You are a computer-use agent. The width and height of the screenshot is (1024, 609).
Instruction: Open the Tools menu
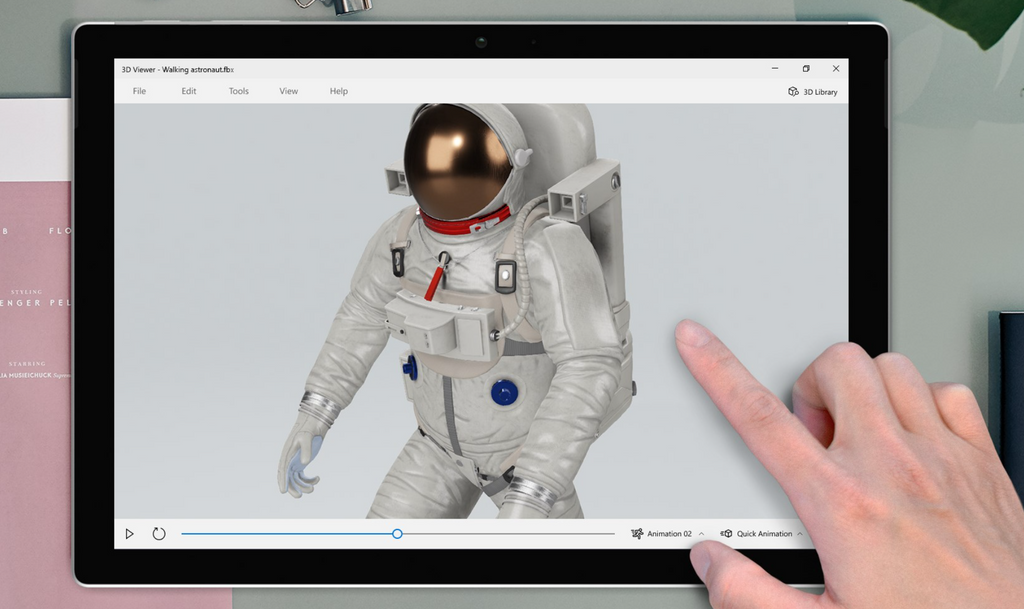pos(238,91)
